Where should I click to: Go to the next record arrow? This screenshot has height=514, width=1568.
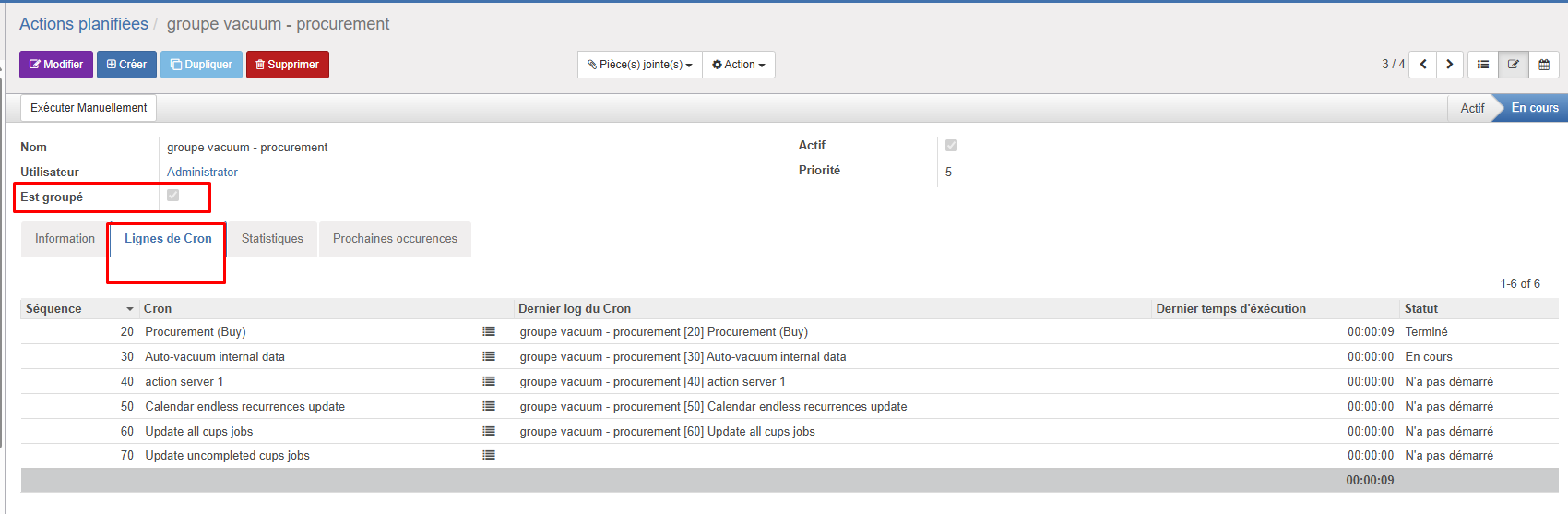click(x=1450, y=65)
